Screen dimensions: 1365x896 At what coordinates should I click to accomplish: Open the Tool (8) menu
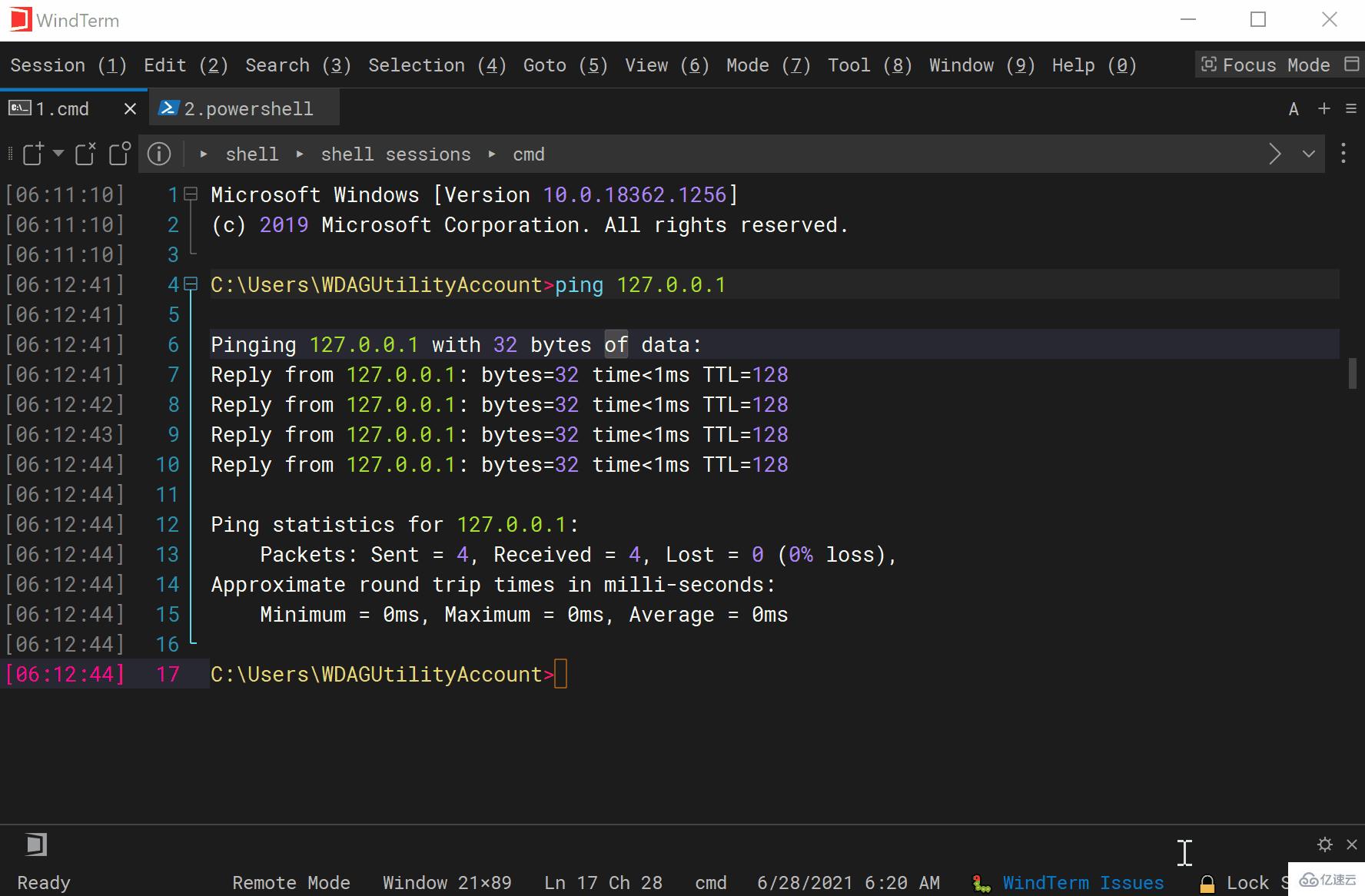(870, 65)
